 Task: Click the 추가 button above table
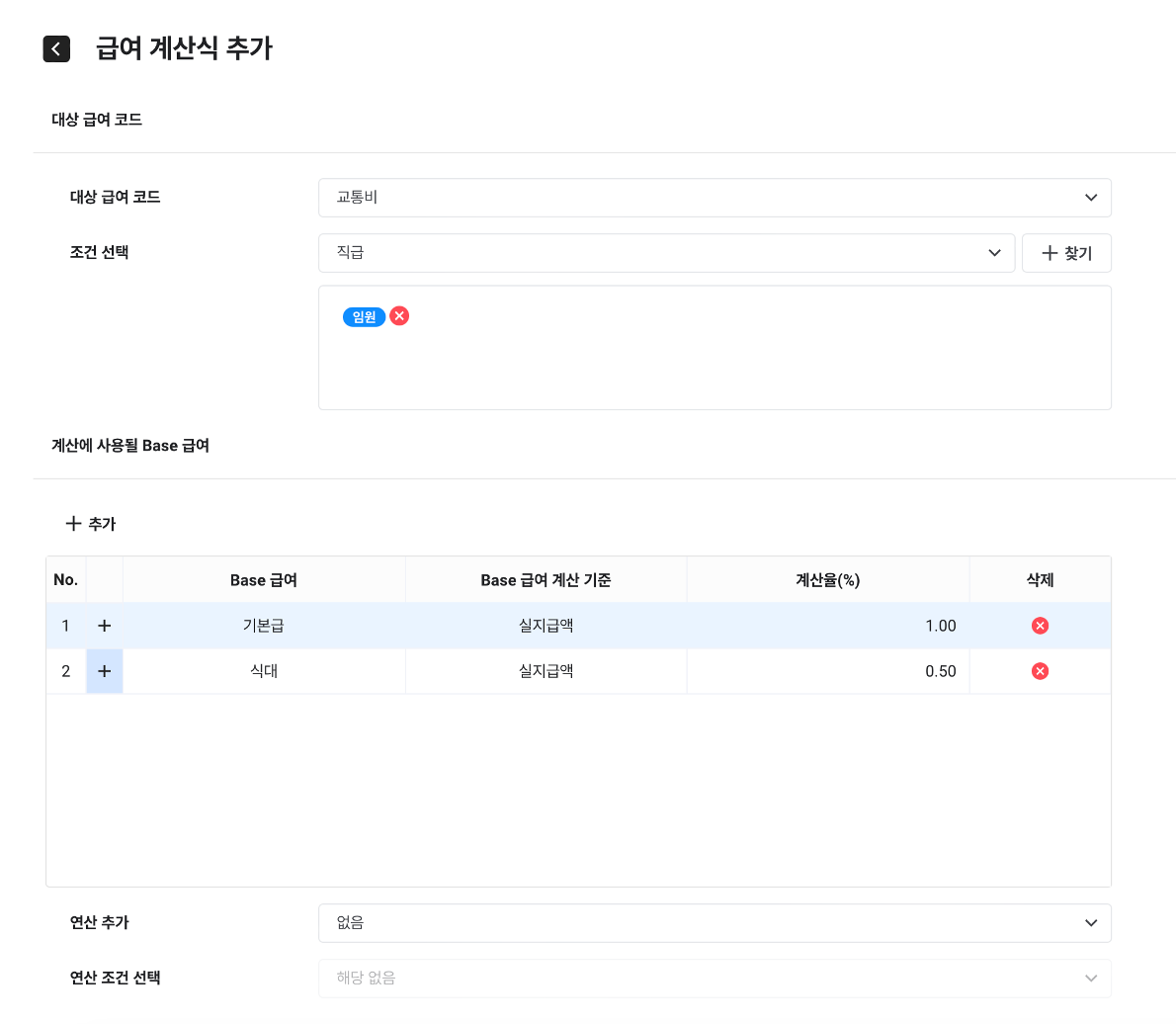[91, 524]
